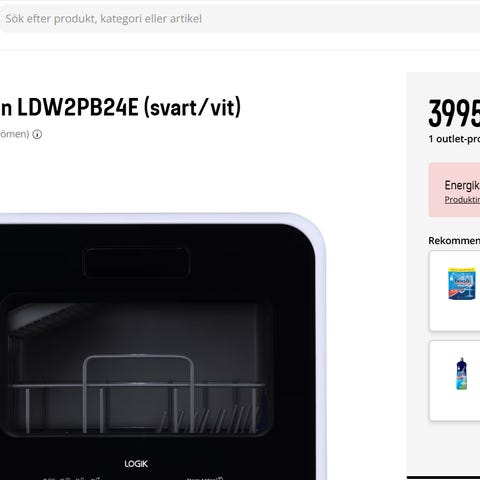The height and width of the screenshot is (480, 480).
Task: Open the Energik label in the pink box
Action: point(462,185)
